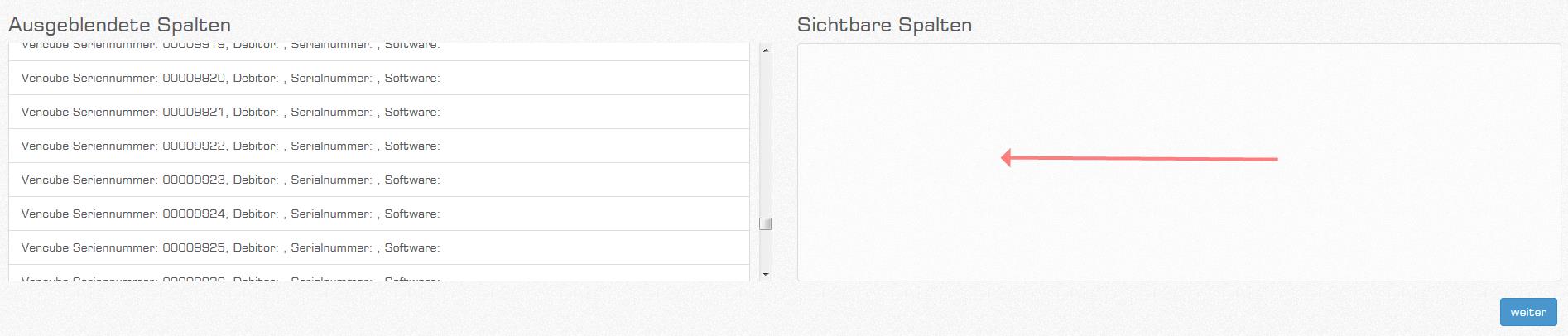The height and width of the screenshot is (336, 1568).
Task: Select the Vencube entry ending in 9924
Action: click(378, 214)
